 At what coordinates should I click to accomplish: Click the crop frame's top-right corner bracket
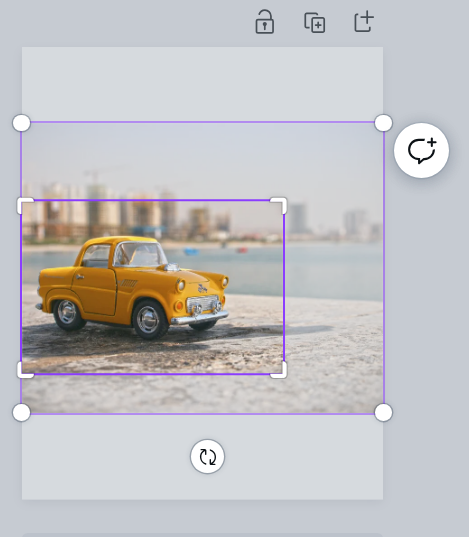click(x=280, y=204)
